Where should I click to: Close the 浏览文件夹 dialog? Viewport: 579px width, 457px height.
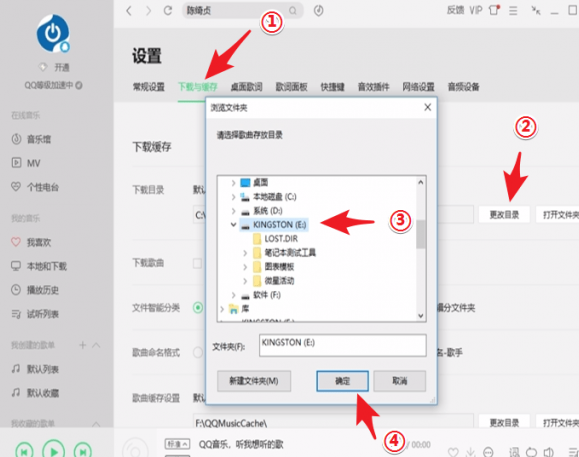(x=428, y=107)
